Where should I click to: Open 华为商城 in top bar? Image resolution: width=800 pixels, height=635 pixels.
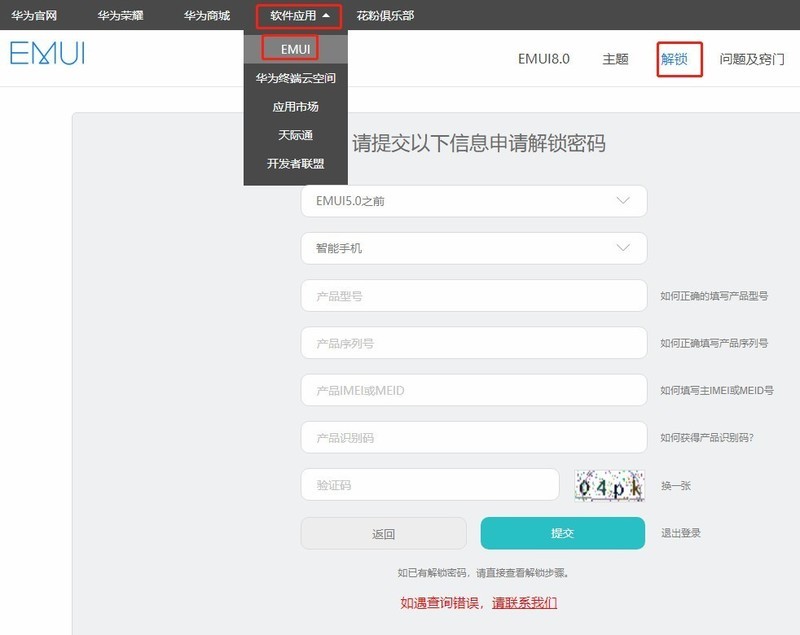[x=207, y=16]
